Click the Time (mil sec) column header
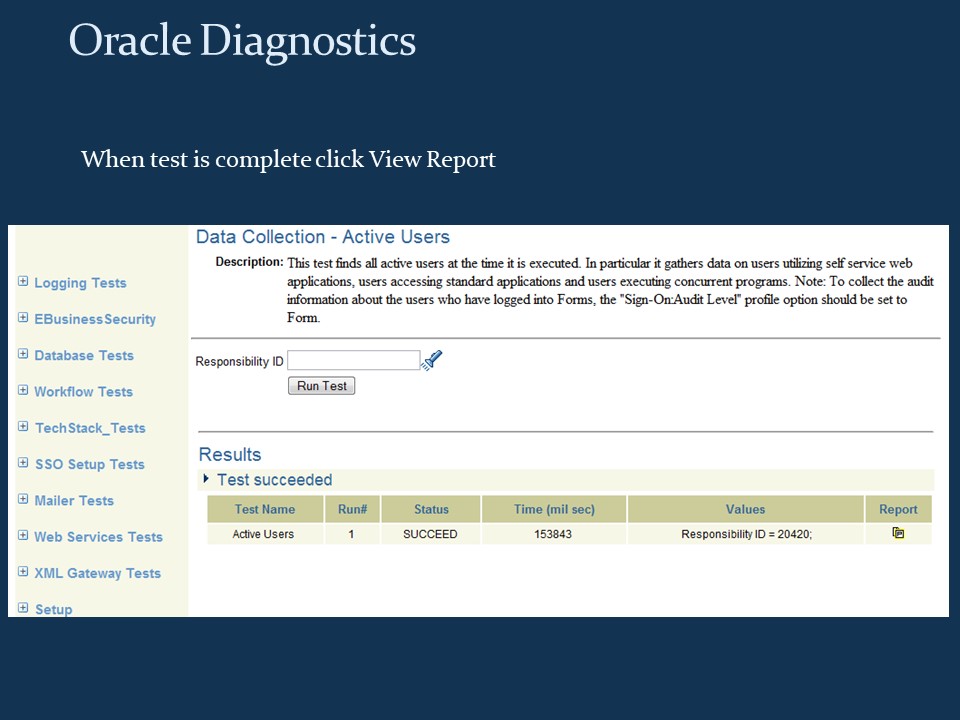The width and height of the screenshot is (960, 720). 554,509
